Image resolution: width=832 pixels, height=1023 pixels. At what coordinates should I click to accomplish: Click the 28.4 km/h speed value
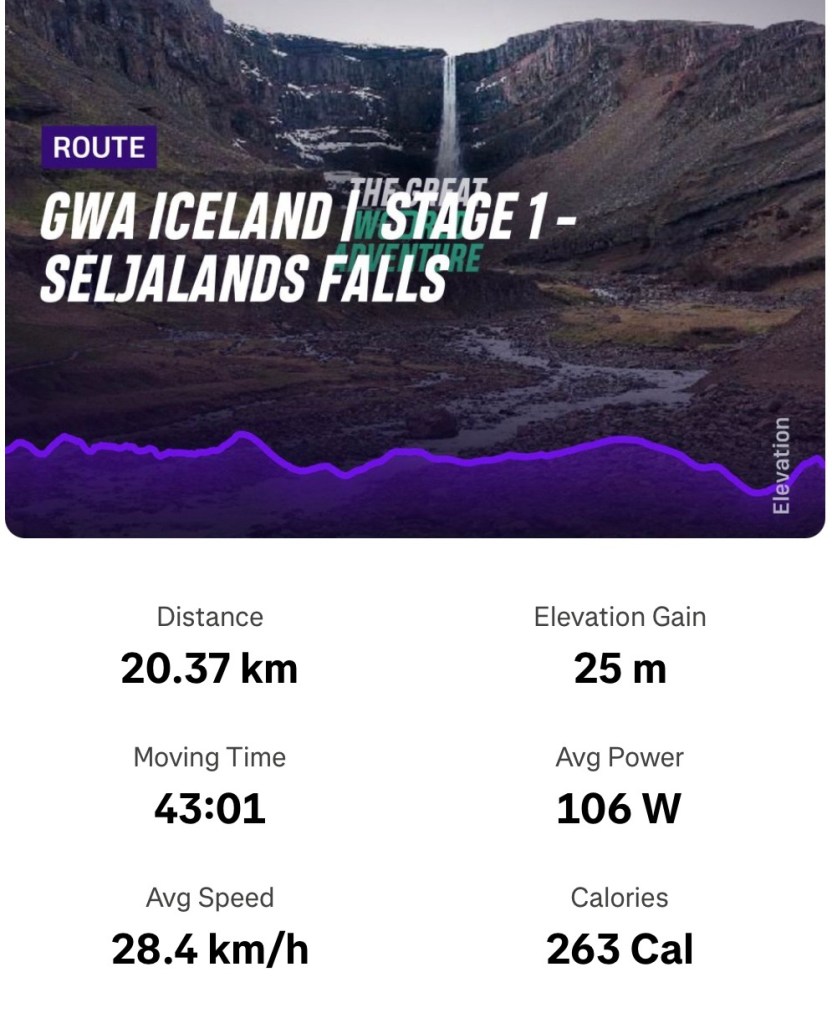pos(210,950)
